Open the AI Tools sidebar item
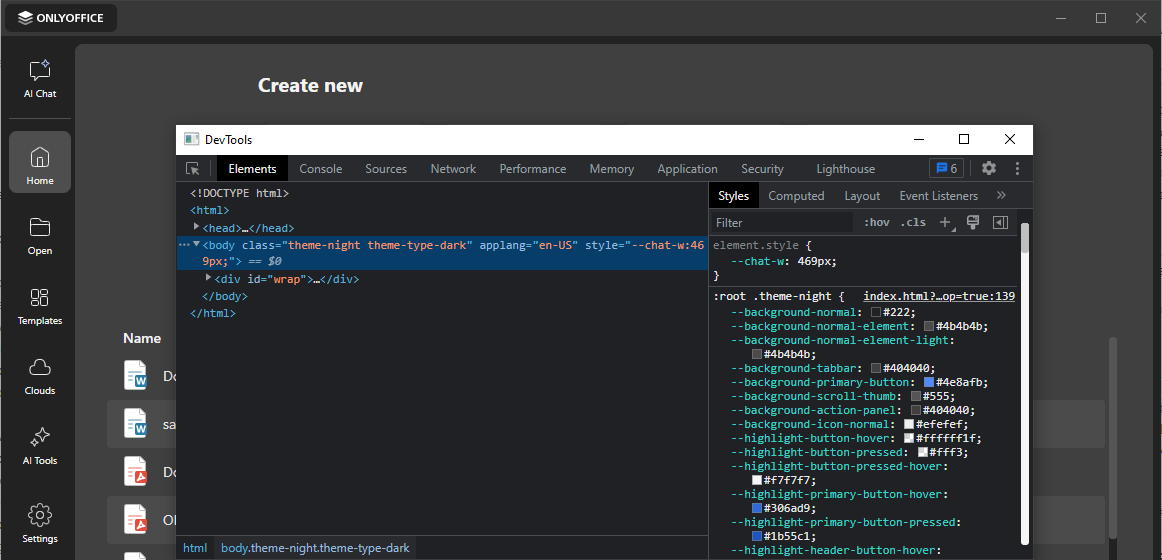 (40, 447)
